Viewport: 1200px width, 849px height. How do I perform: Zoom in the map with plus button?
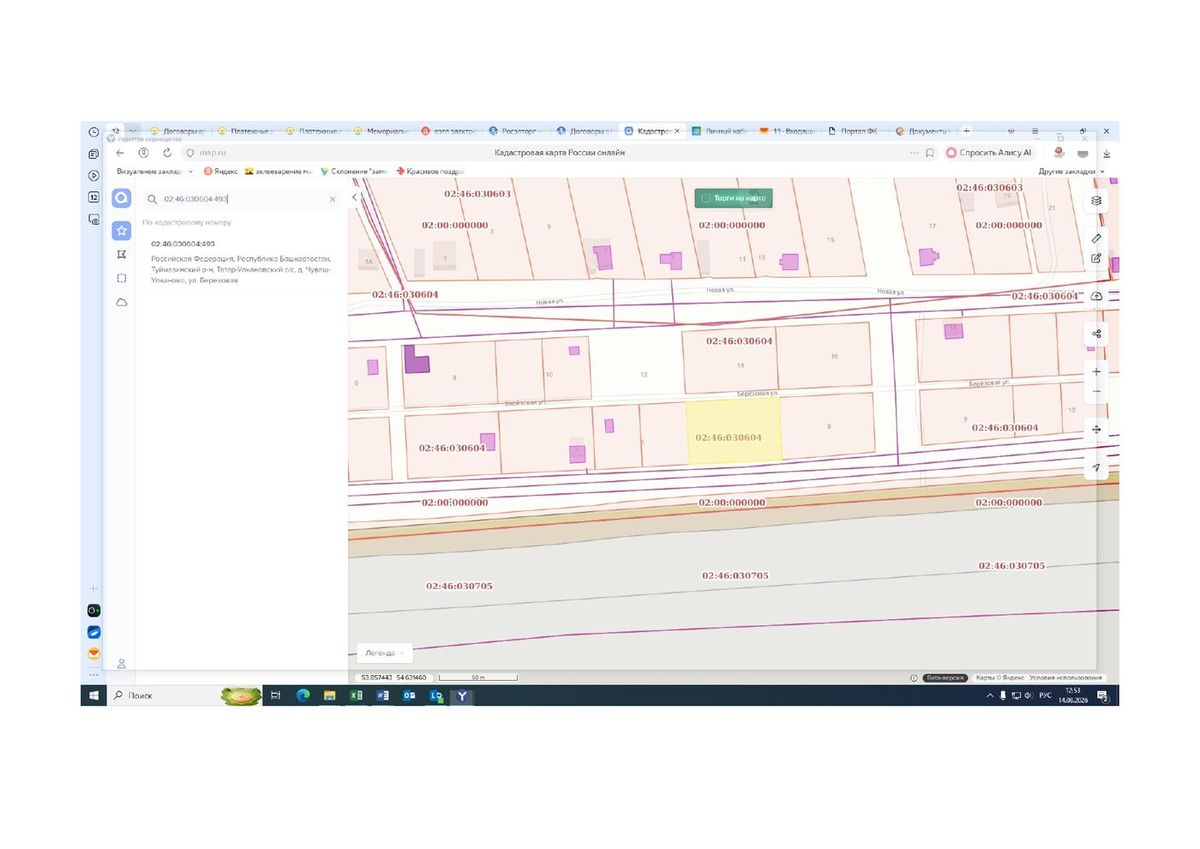point(1097,372)
